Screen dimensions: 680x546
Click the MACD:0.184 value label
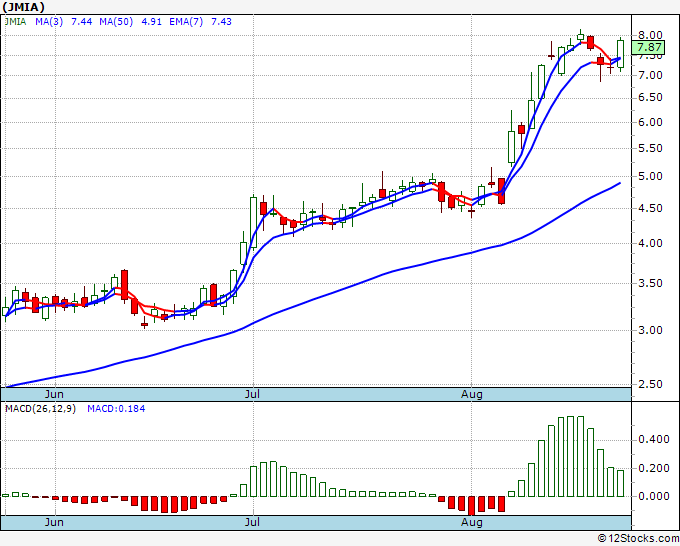(x=116, y=409)
